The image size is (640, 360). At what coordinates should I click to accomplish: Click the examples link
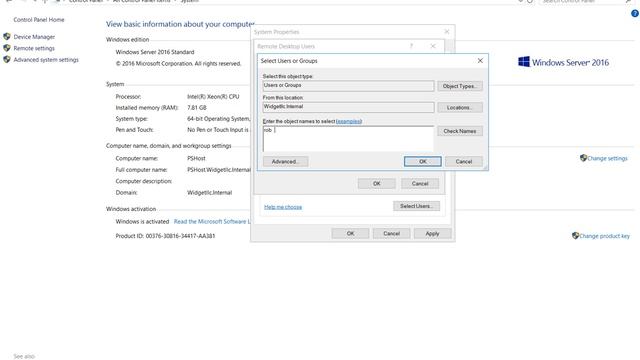(x=349, y=121)
